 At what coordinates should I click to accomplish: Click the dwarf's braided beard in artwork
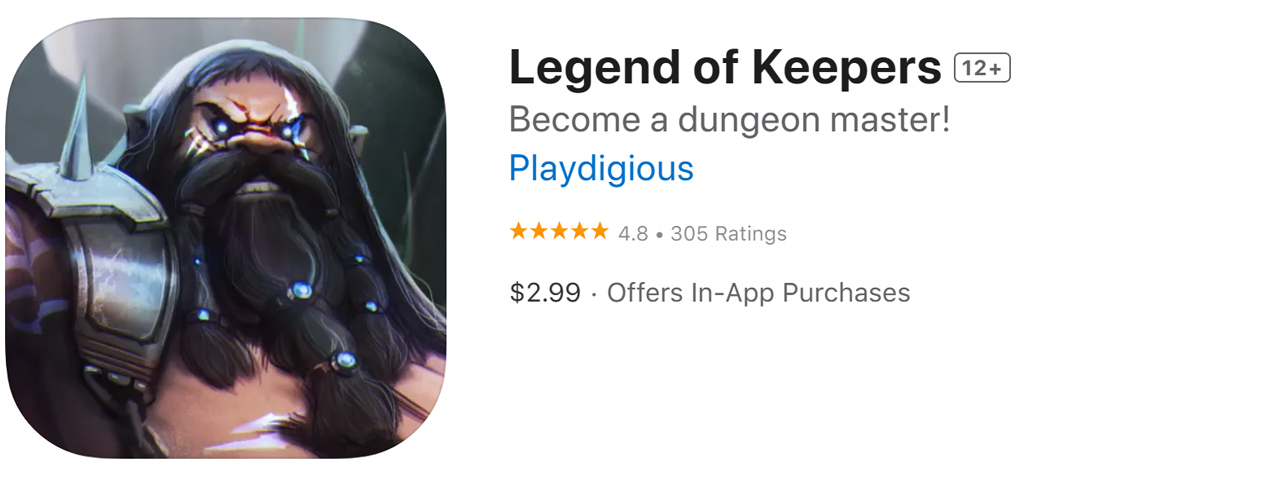(300, 300)
